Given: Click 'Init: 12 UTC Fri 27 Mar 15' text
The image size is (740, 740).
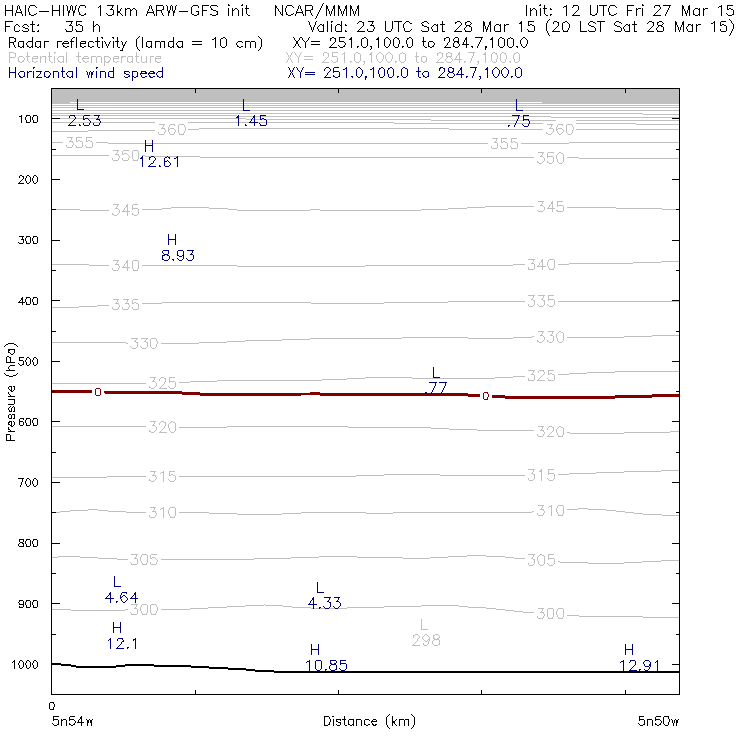Looking at the screenshot, I should pyautogui.click(x=629, y=11).
